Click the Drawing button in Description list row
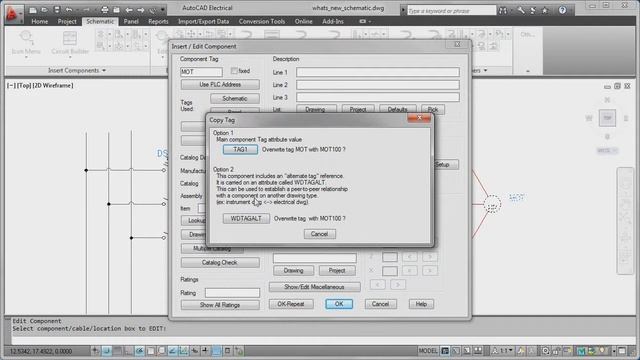 click(x=316, y=109)
